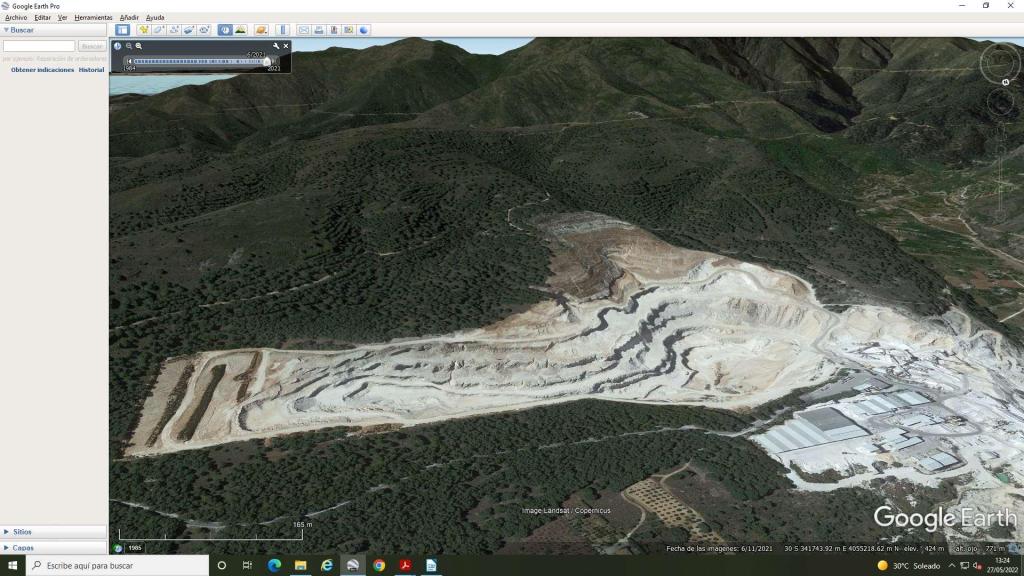The height and width of the screenshot is (576, 1024).
Task: Toggle historical imagery clock button
Action: [225, 30]
